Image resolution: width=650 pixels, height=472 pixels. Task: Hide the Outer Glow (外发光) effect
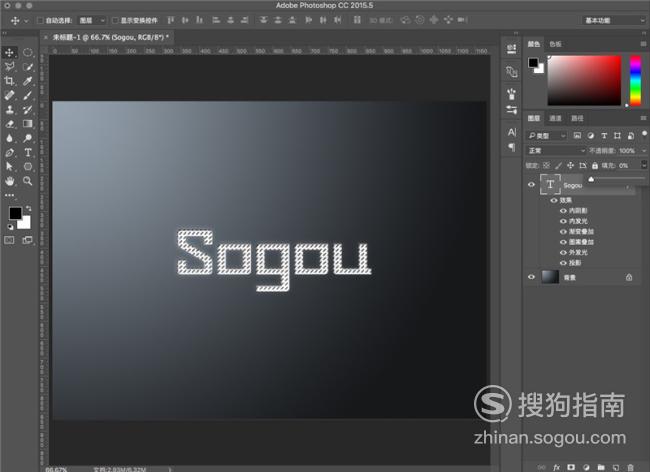pyautogui.click(x=563, y=252)
